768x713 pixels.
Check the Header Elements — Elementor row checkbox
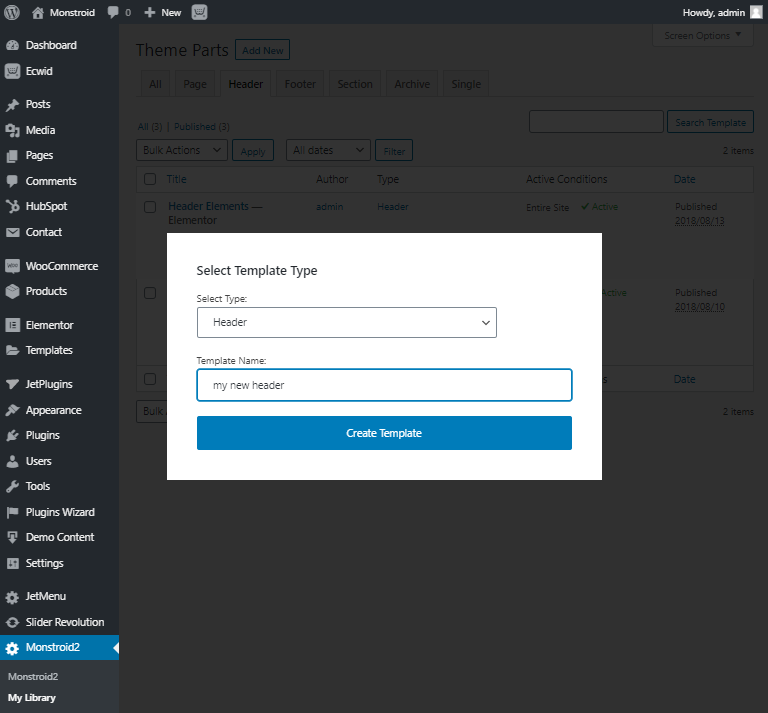coord(150,207)
